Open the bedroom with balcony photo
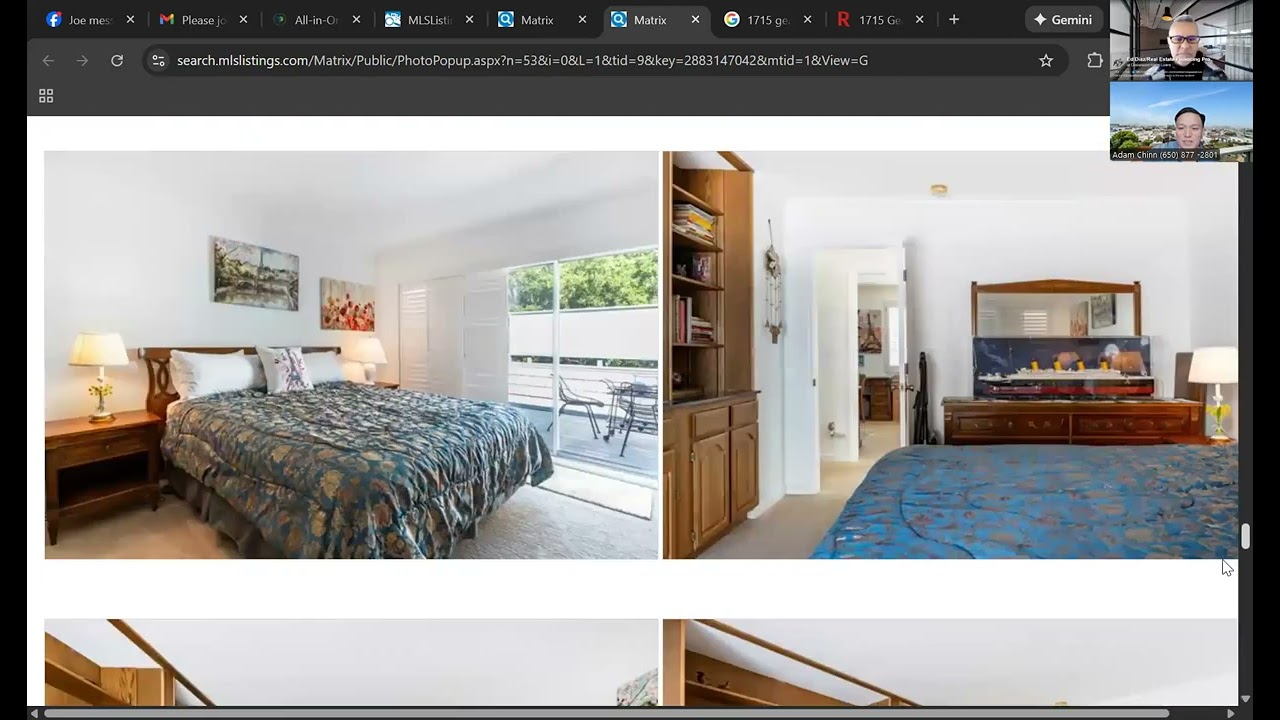This screenshot has width=1280, height=720. point(351,355)
